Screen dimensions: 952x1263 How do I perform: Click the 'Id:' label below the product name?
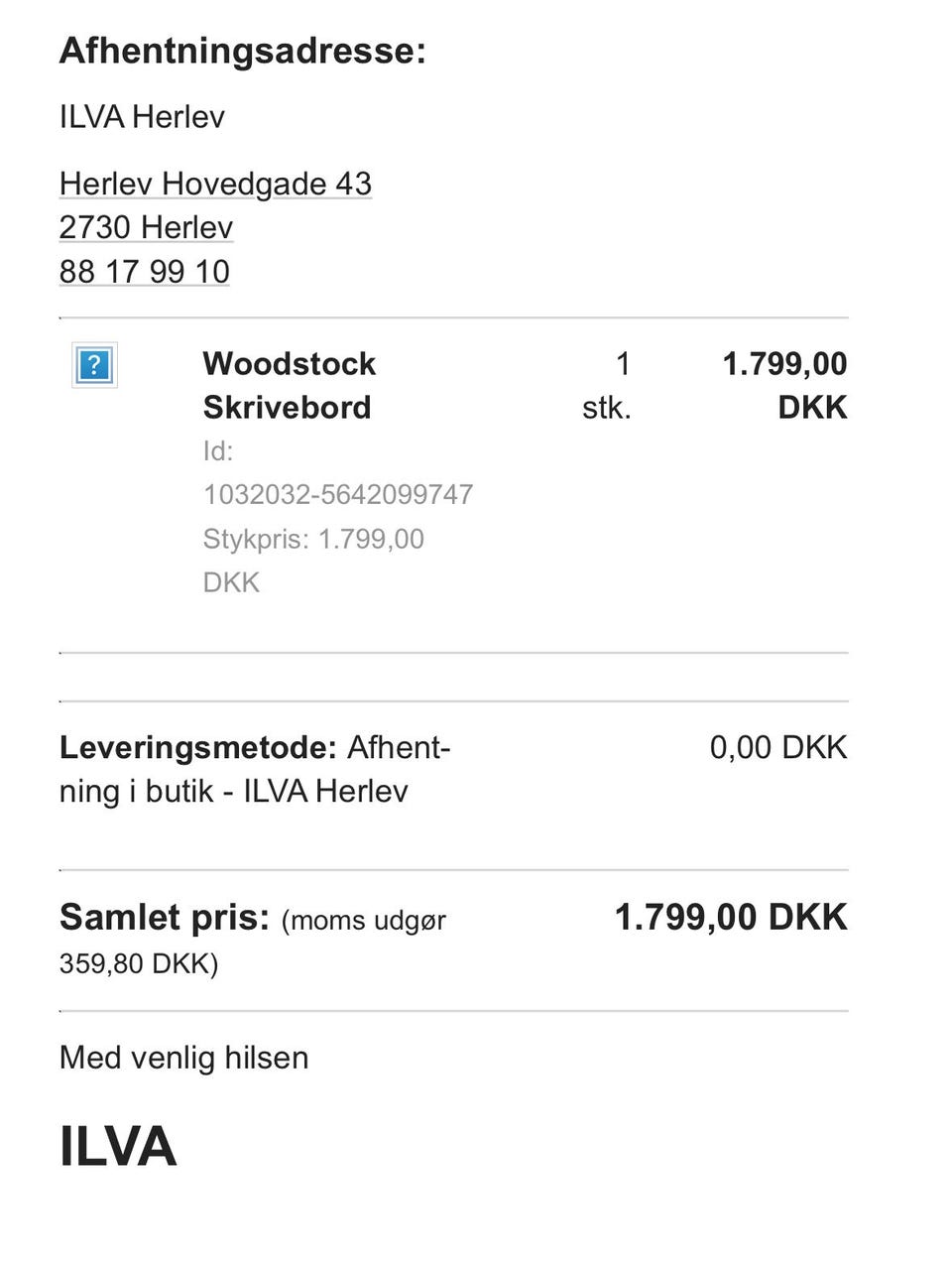[x=218, y=451]
